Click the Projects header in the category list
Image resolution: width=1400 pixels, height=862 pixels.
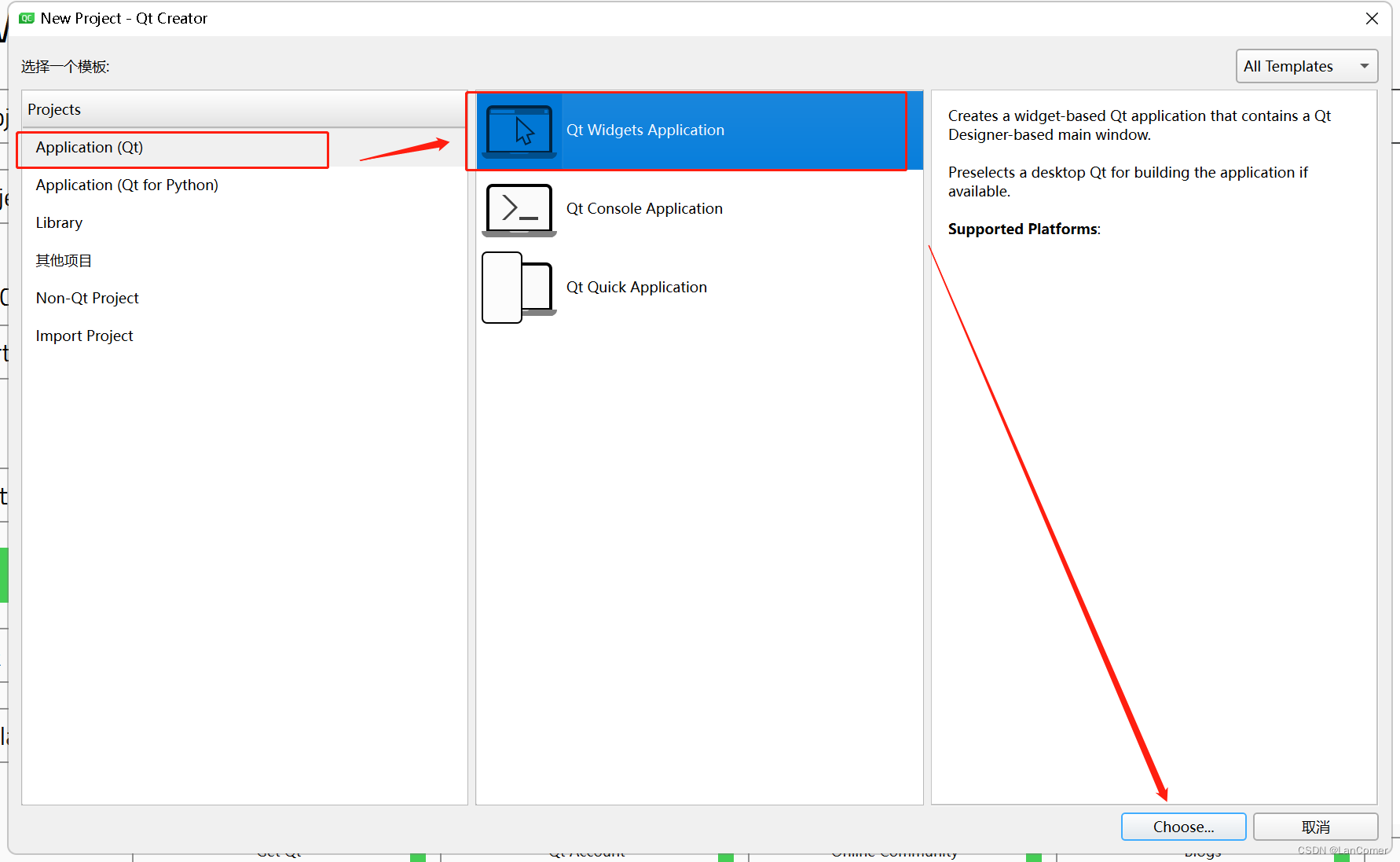(244, 109)
